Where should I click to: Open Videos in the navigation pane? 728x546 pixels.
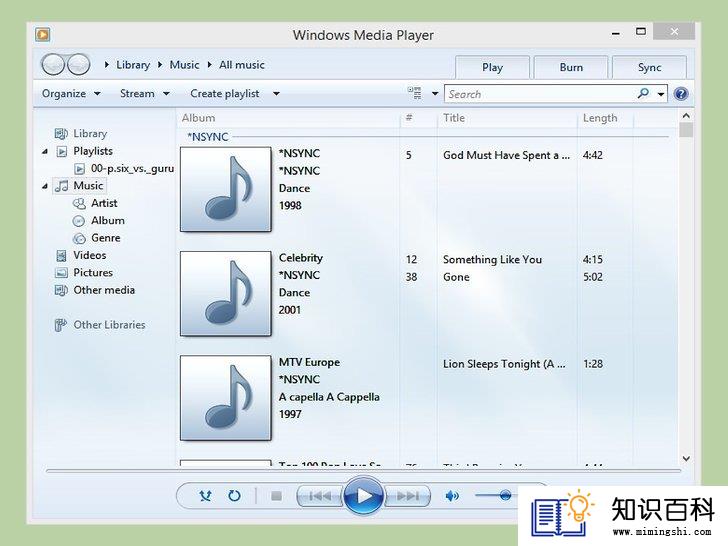90,255
